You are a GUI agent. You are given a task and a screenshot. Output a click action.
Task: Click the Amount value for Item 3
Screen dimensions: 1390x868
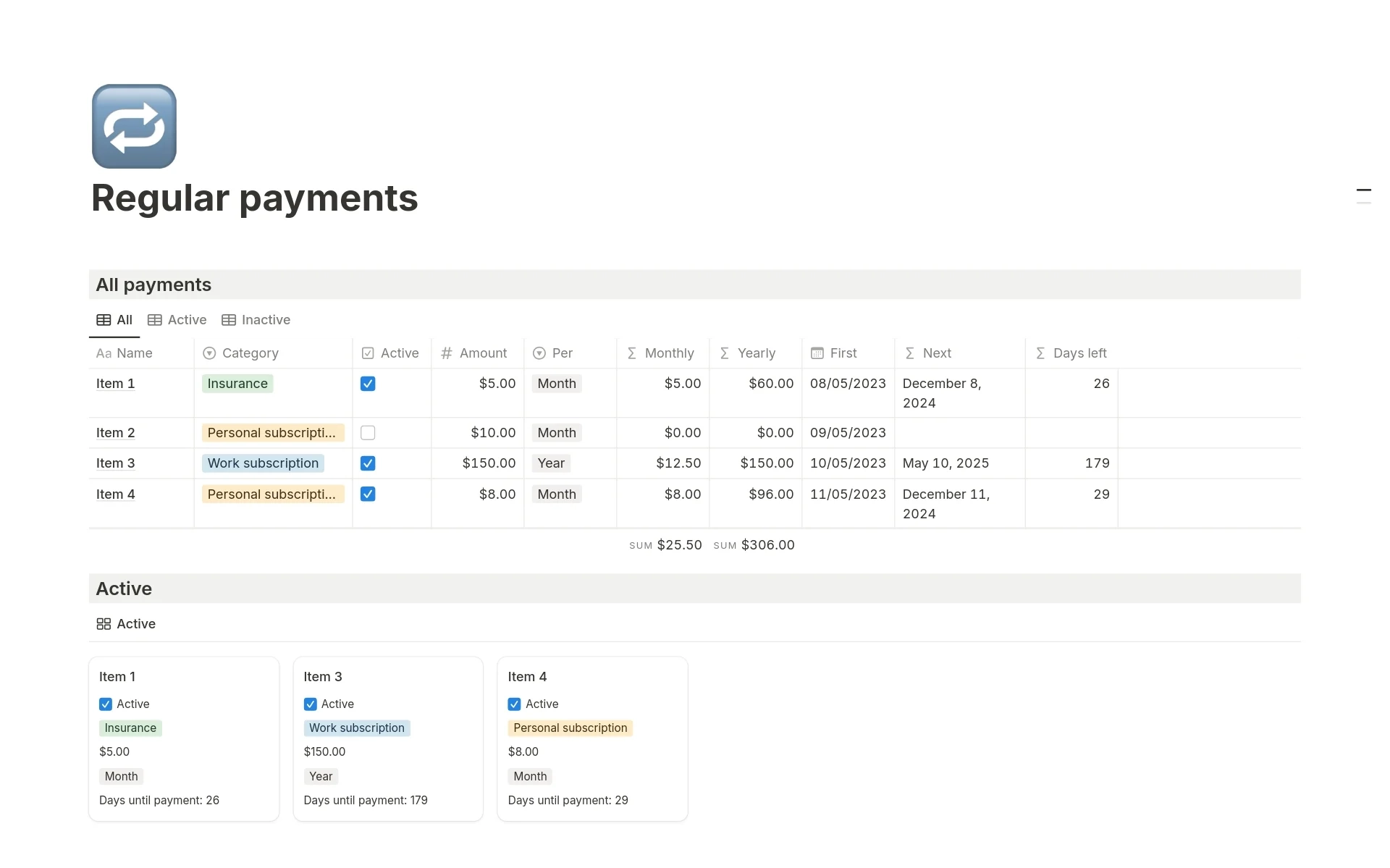click(x=486, y=462)
